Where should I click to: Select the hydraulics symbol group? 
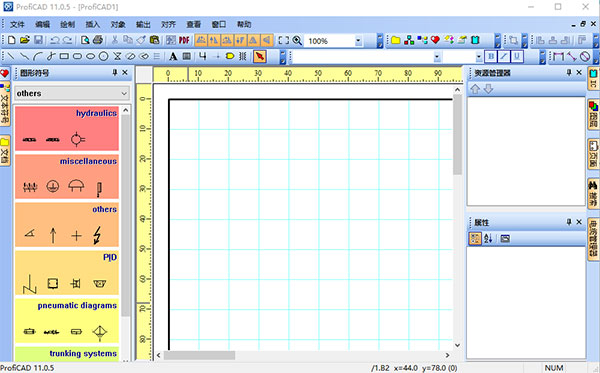[x=67, y=129]
